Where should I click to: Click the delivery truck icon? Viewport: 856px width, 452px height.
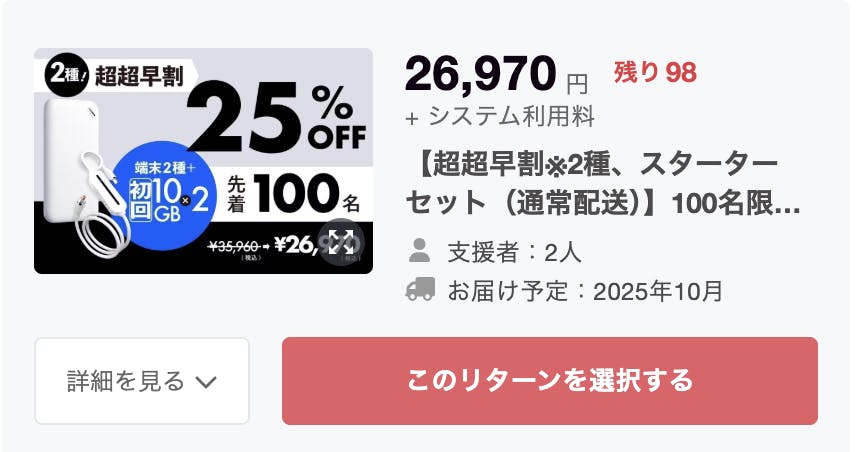[421, 290]
